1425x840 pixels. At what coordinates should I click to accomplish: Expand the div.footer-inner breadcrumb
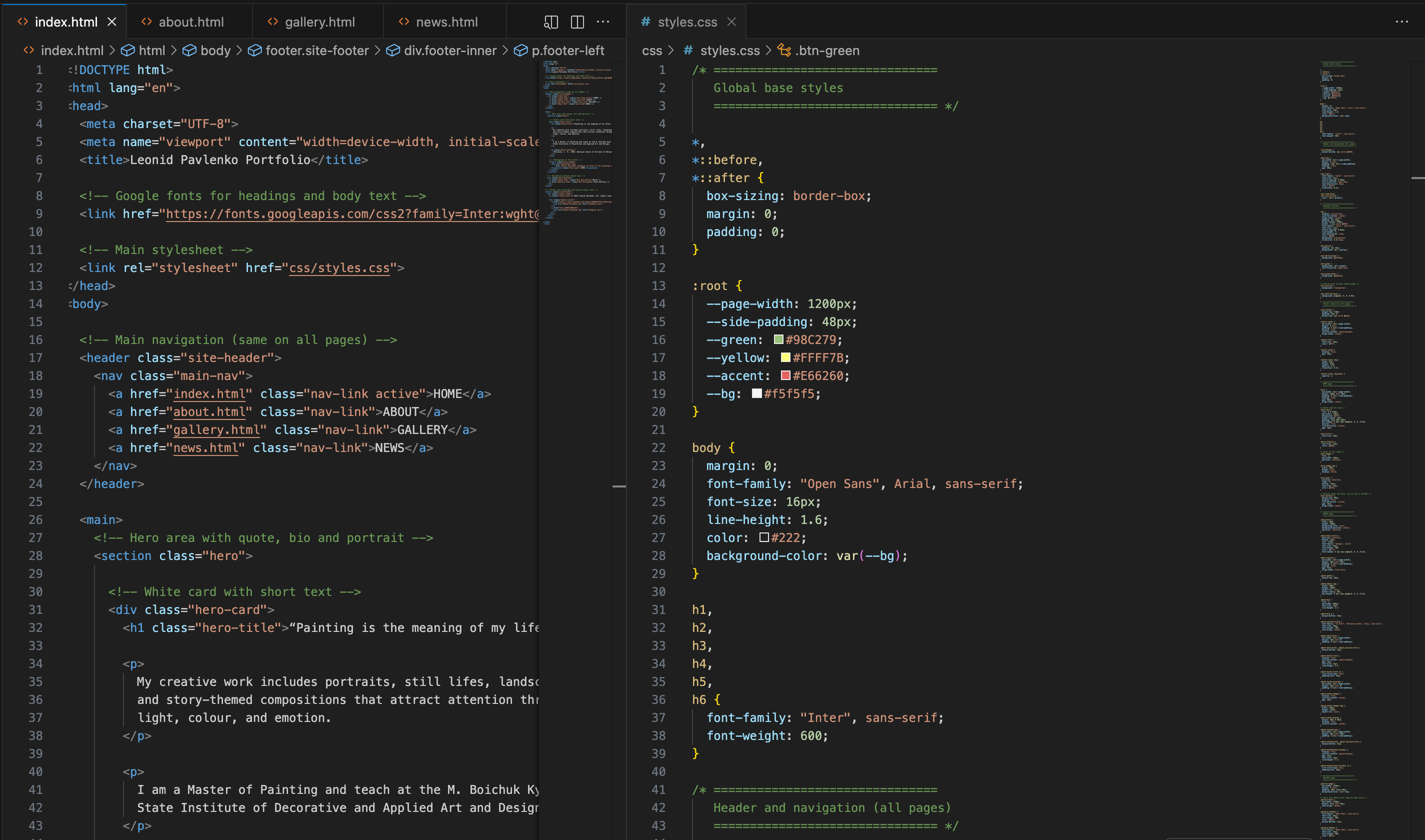450,51
